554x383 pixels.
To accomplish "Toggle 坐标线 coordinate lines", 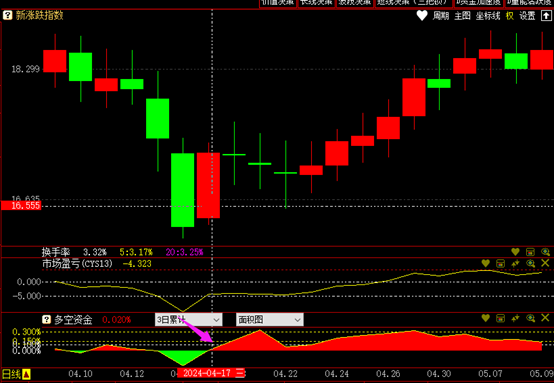I will coord(488,16).
